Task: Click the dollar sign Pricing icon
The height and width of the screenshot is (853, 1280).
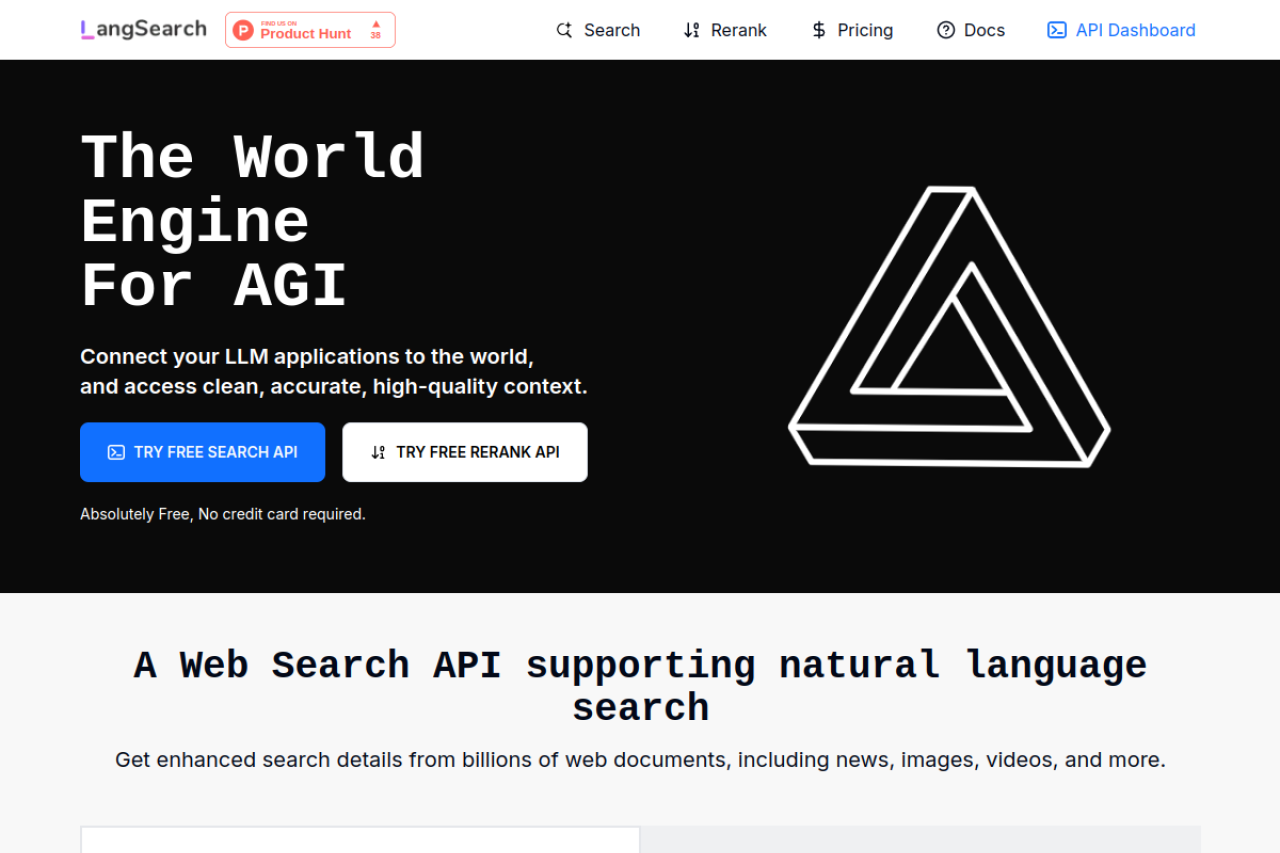Action: tap(819, 30)
